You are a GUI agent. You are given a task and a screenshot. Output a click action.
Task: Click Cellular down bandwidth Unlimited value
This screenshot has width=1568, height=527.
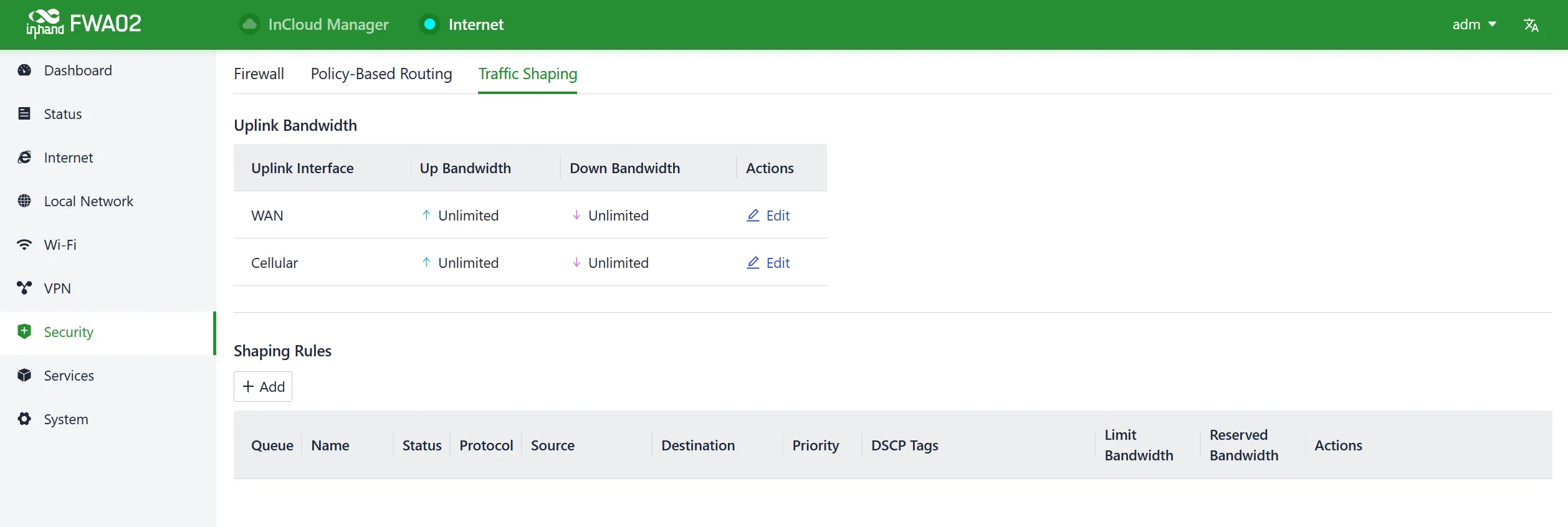[x=618, y=263]
